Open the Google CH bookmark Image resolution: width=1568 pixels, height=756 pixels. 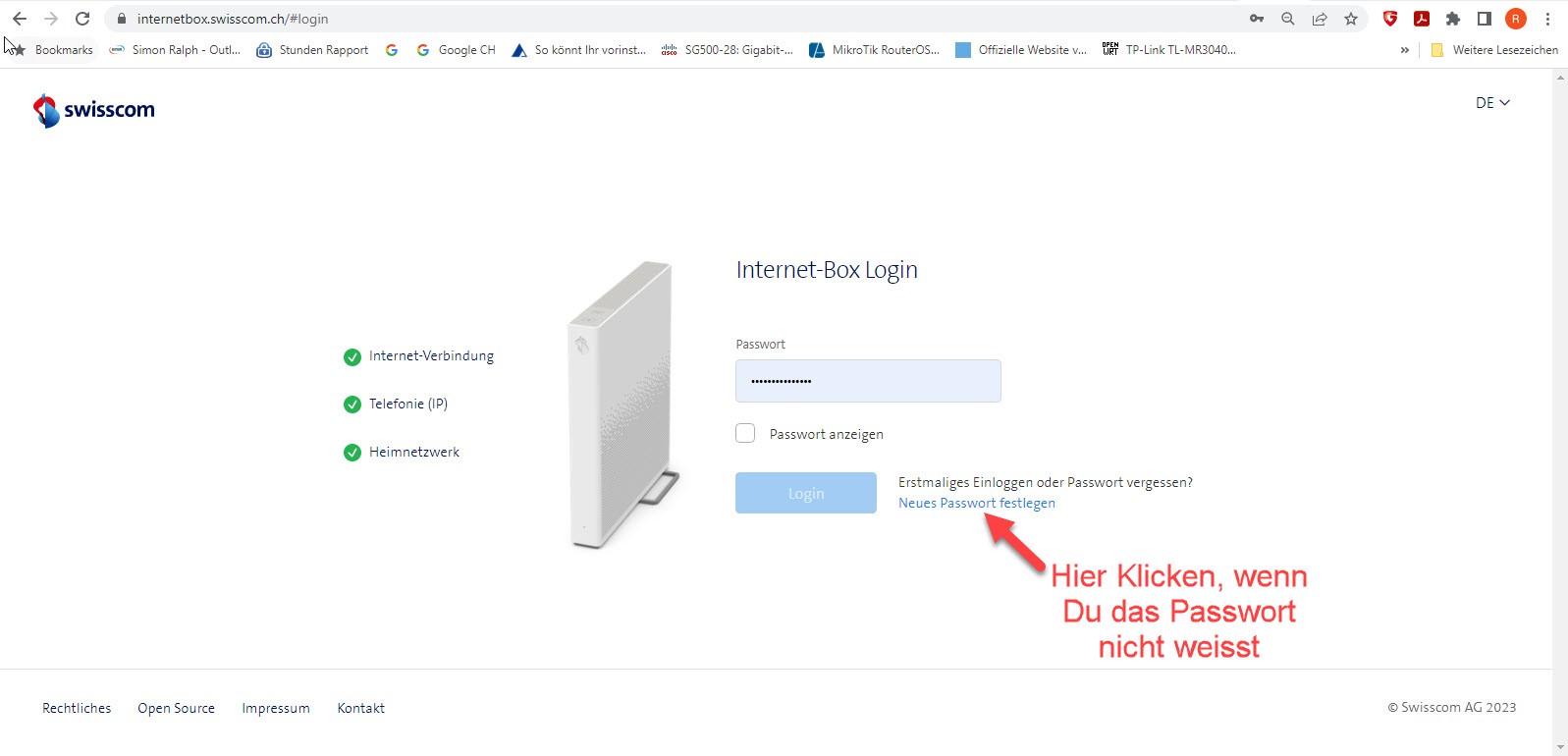click(x=456, y=50)
